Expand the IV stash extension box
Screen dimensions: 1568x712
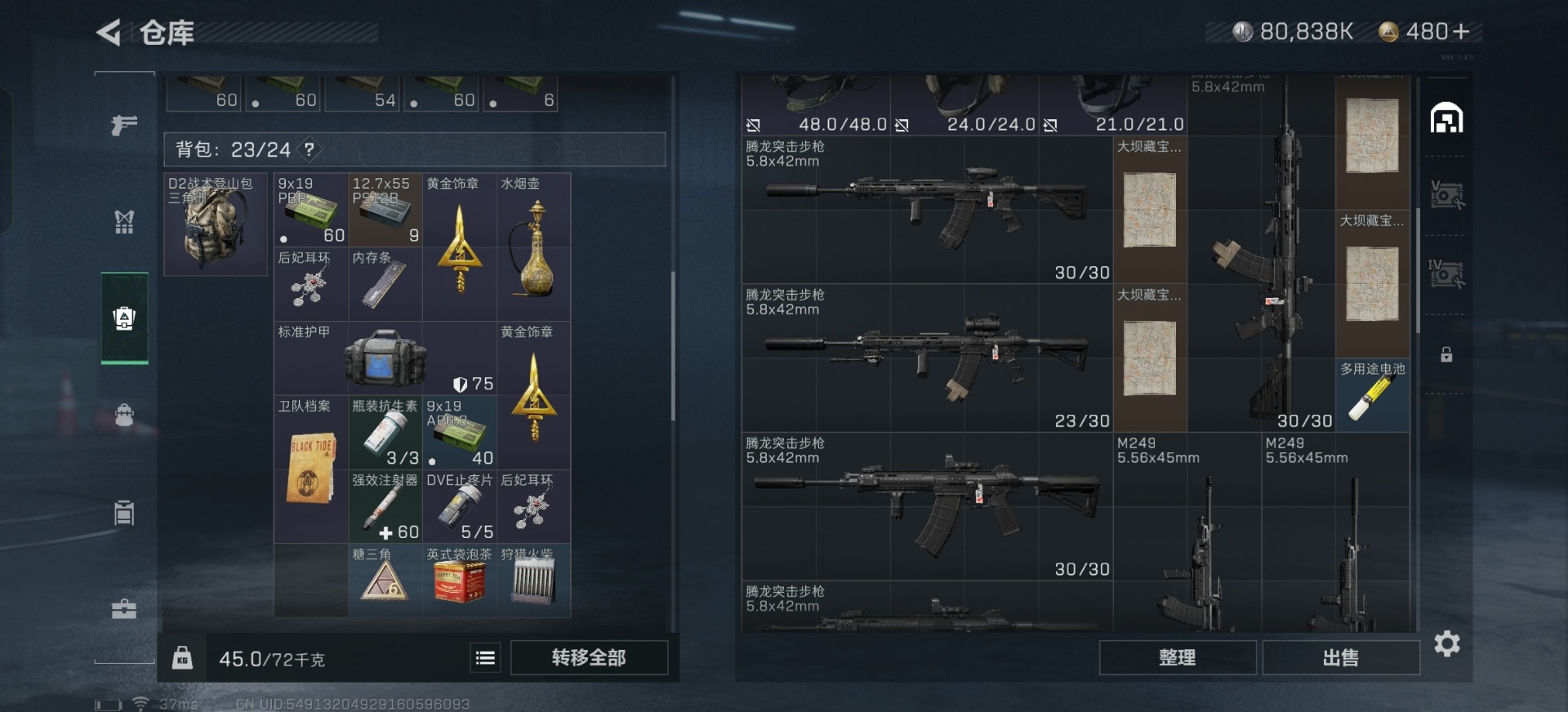coord(1446,274)
